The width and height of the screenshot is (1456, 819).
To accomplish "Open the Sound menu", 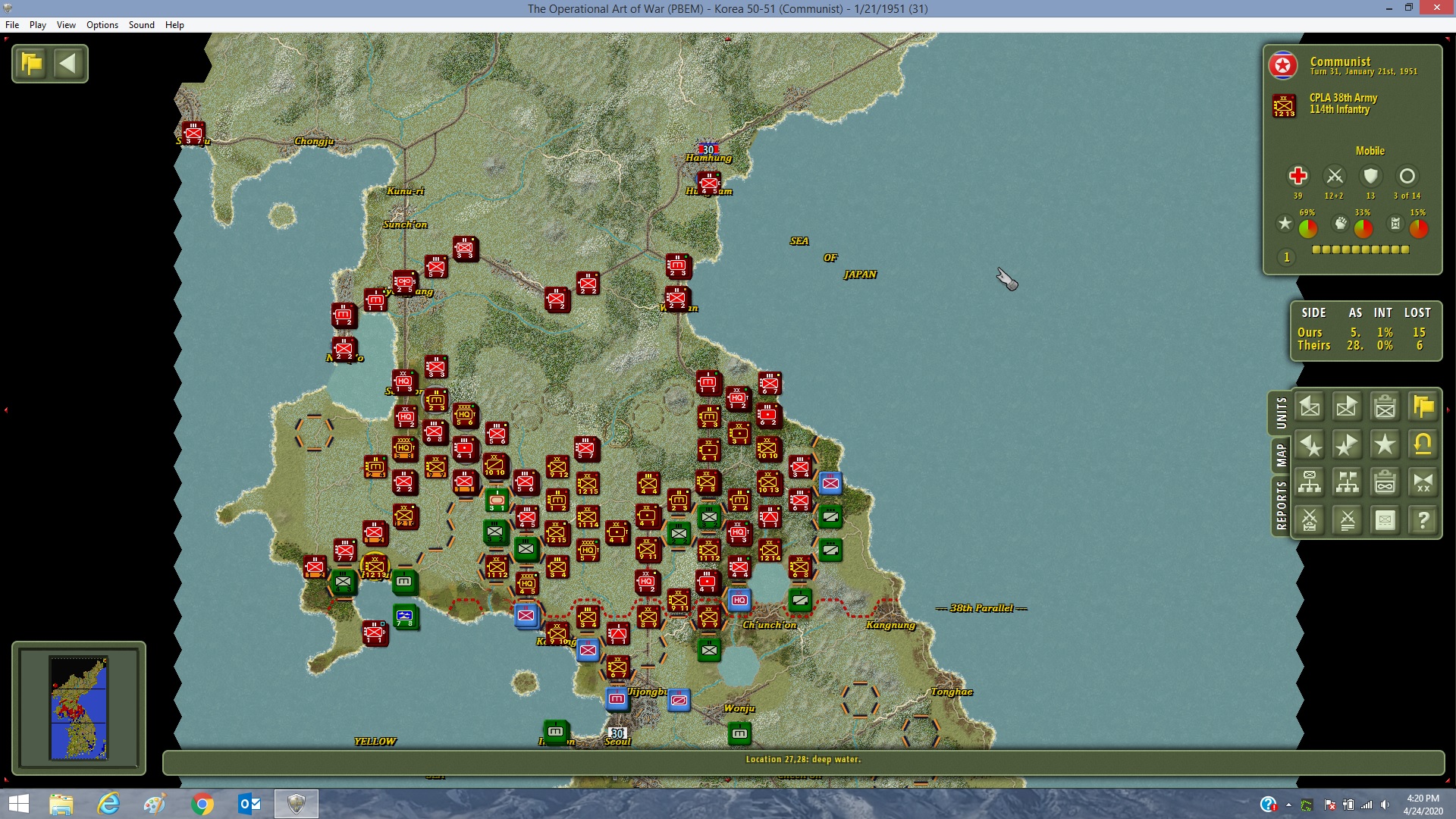I will [x=142, y=25].
